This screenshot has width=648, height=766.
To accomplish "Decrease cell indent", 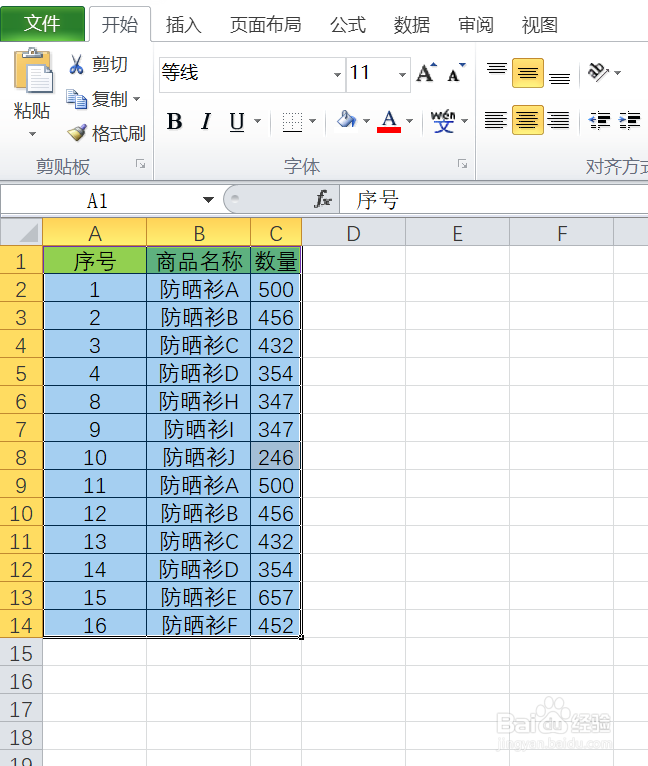I will [600, 120].
